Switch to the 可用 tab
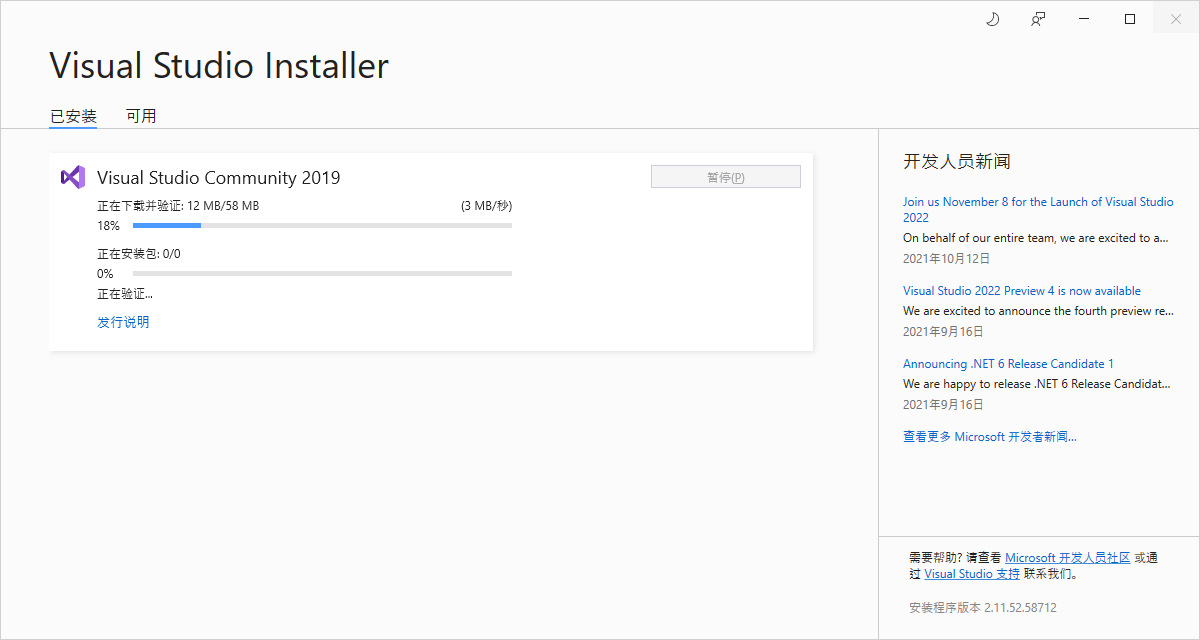1200x640 pixels. click(x=141, y=116)
